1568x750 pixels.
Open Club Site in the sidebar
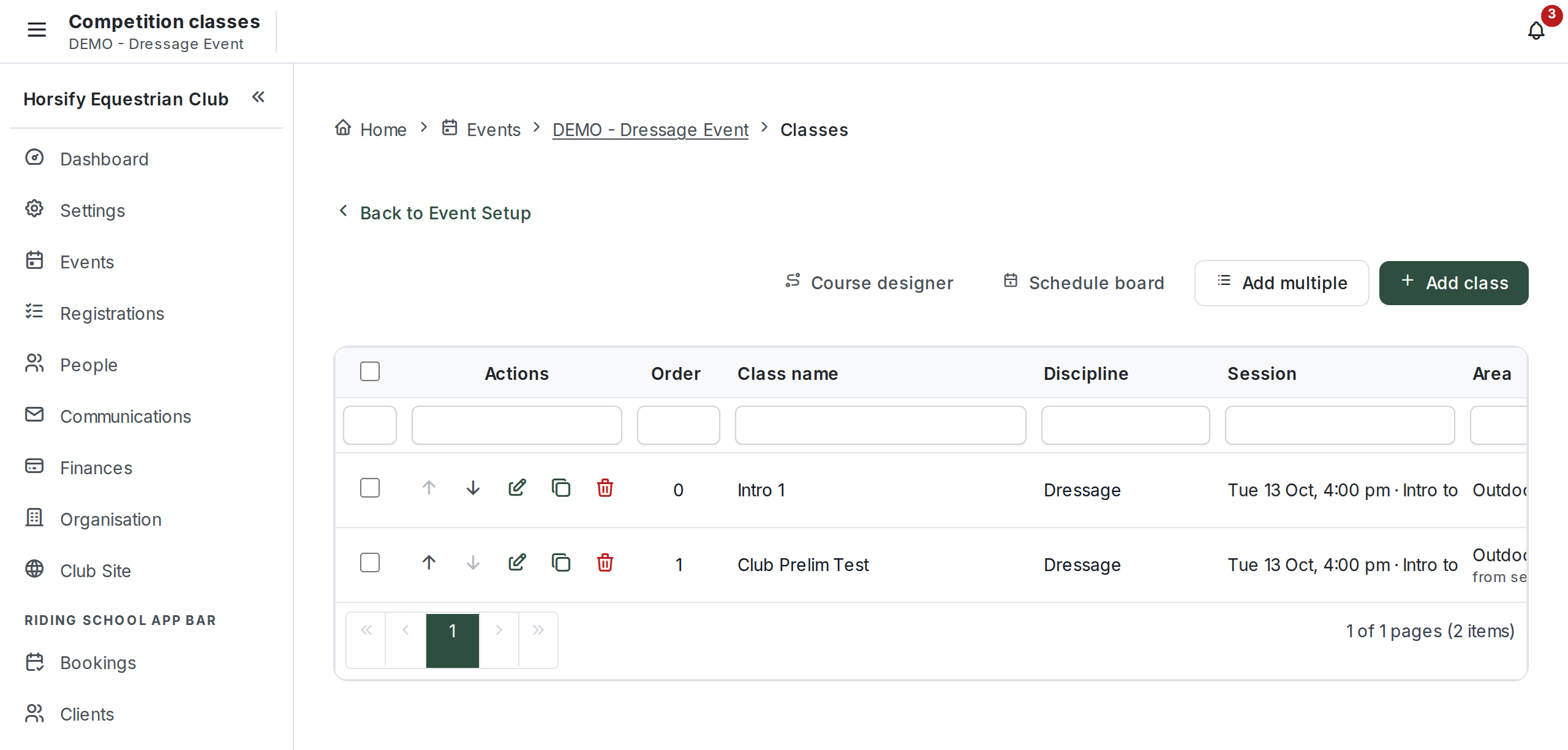pos(146,570)
